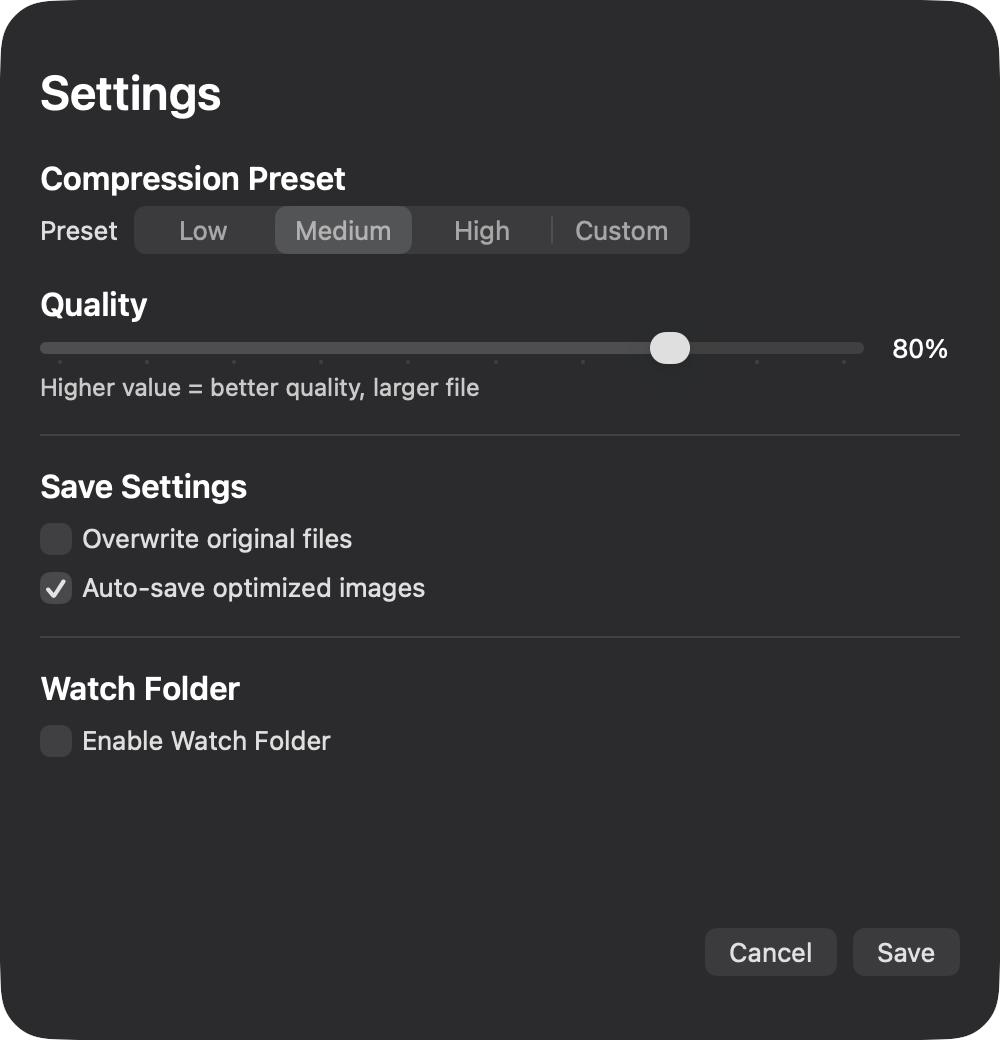Screen dimensions: 1000x1040
Task: Click the Compression Preset heading
Action: [x=192, y=178]
